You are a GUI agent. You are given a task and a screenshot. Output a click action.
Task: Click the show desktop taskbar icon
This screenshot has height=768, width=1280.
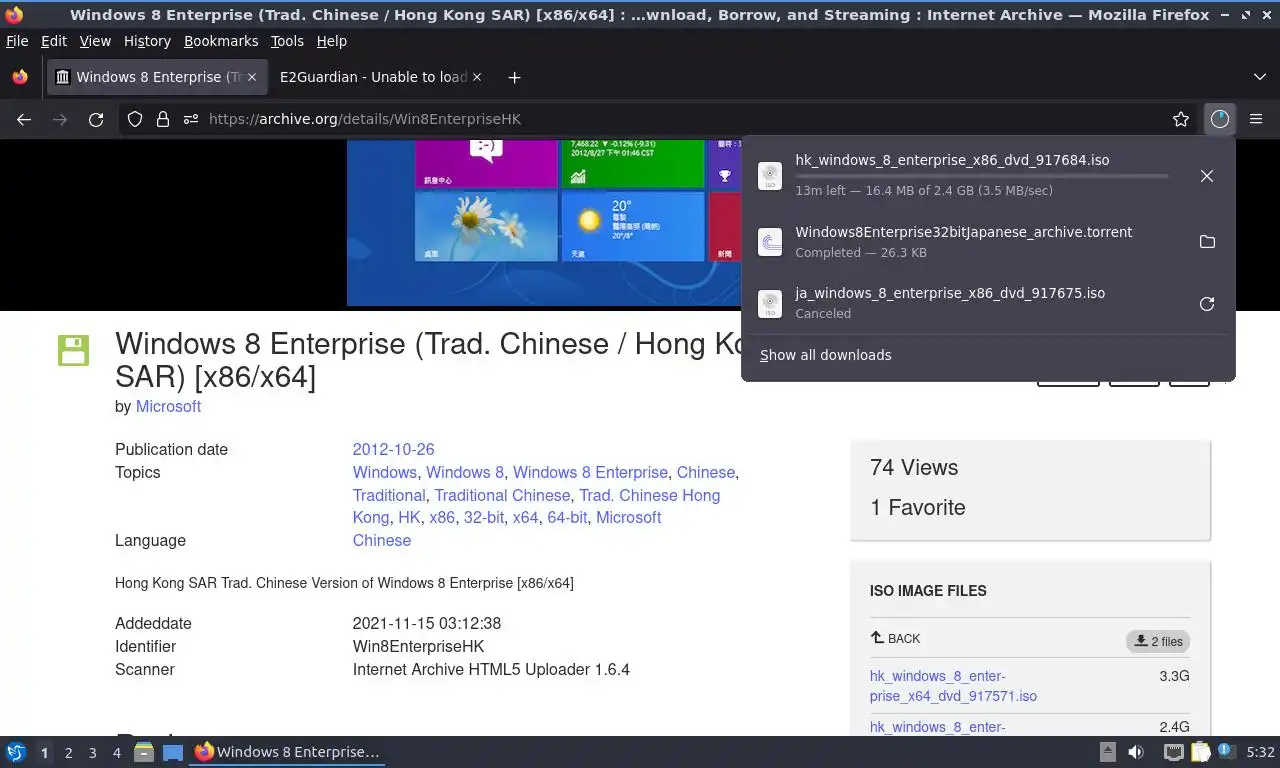pos(172,752)
